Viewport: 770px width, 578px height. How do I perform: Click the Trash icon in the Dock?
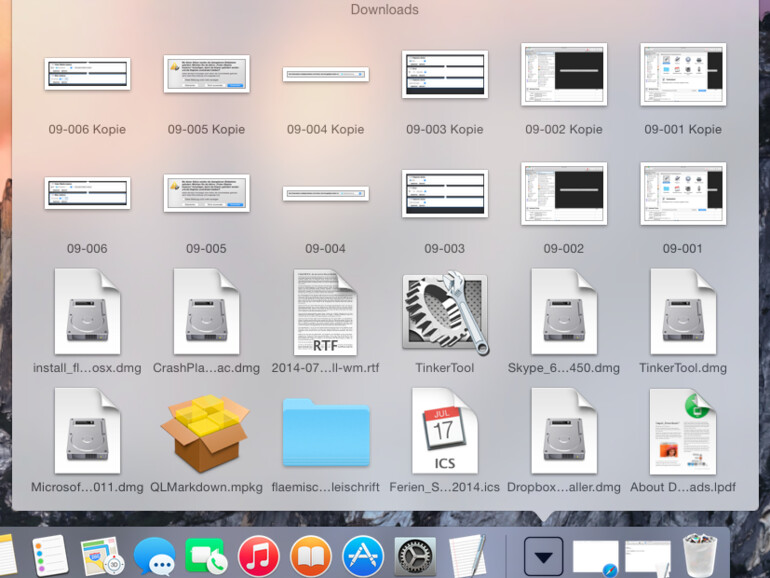point(700,555)
